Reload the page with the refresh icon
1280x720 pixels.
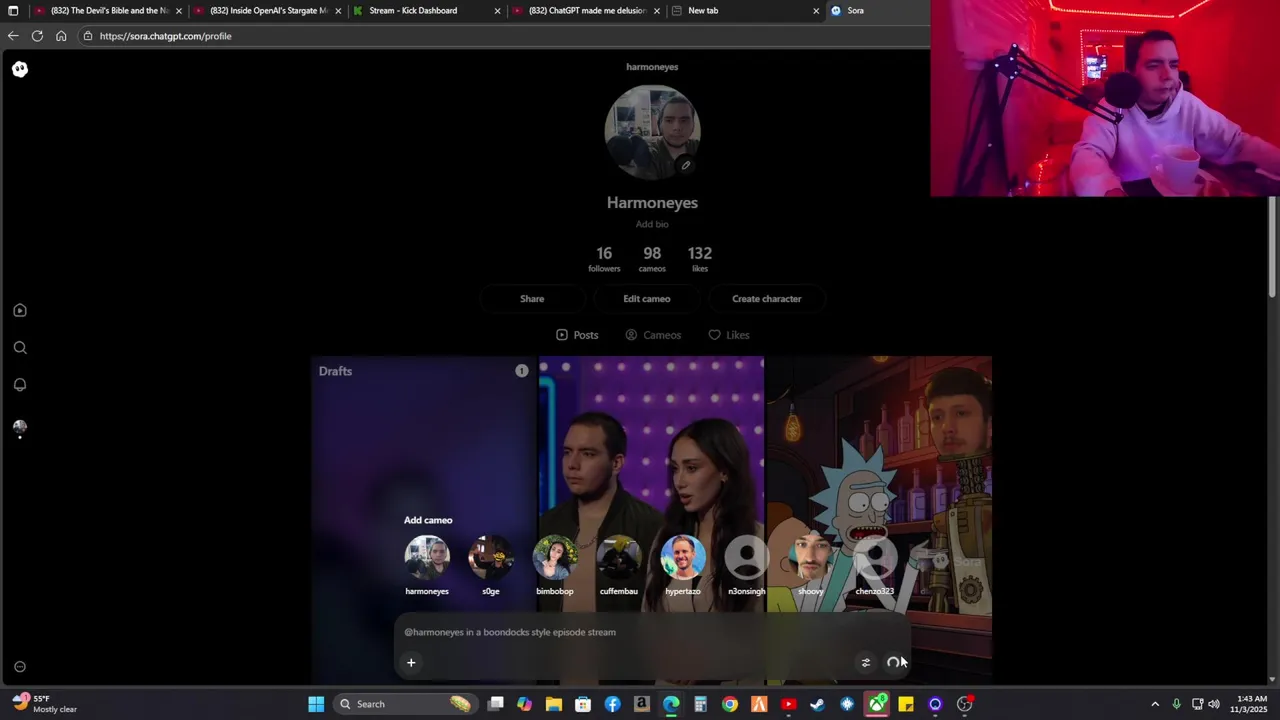point(37,36)
